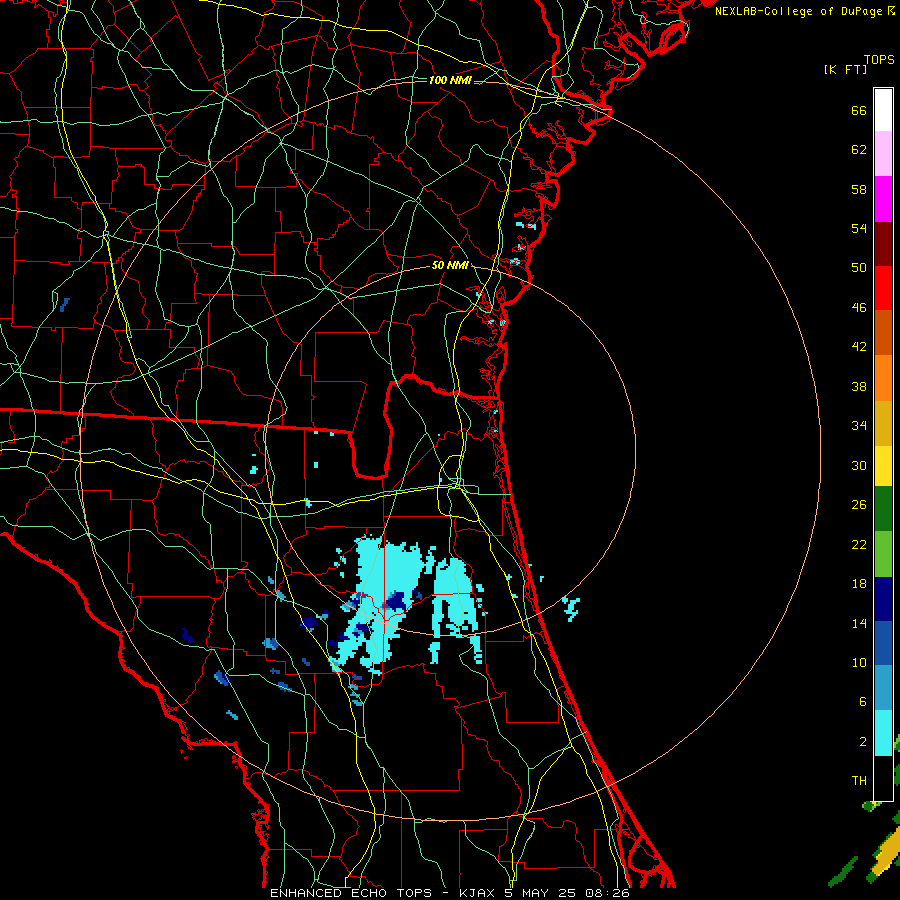Click the "10" legend value
The height and width of the screenshot is (900, 900).
(x=859, y=662)
